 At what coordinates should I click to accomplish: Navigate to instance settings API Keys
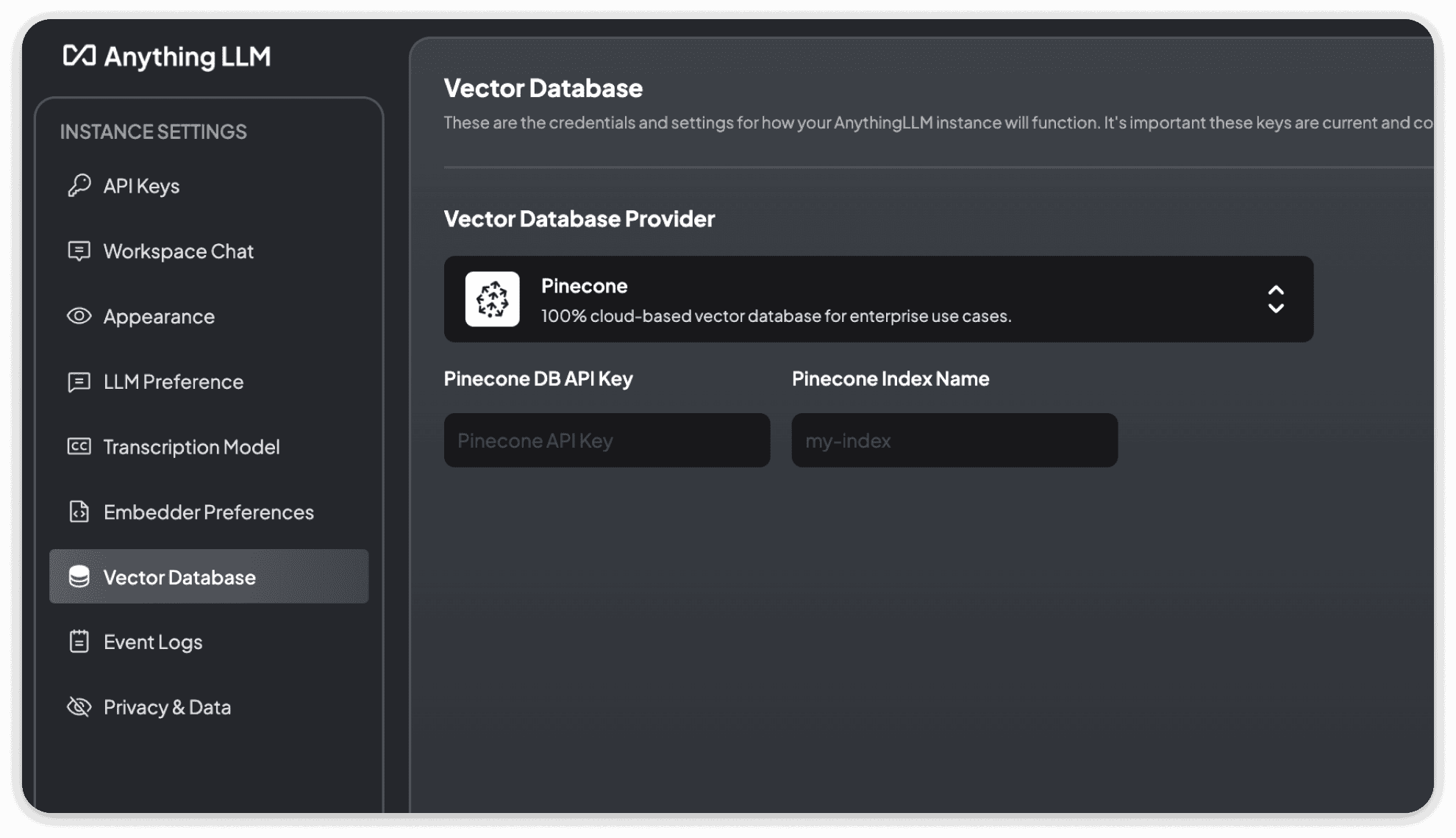coord(140,184)
